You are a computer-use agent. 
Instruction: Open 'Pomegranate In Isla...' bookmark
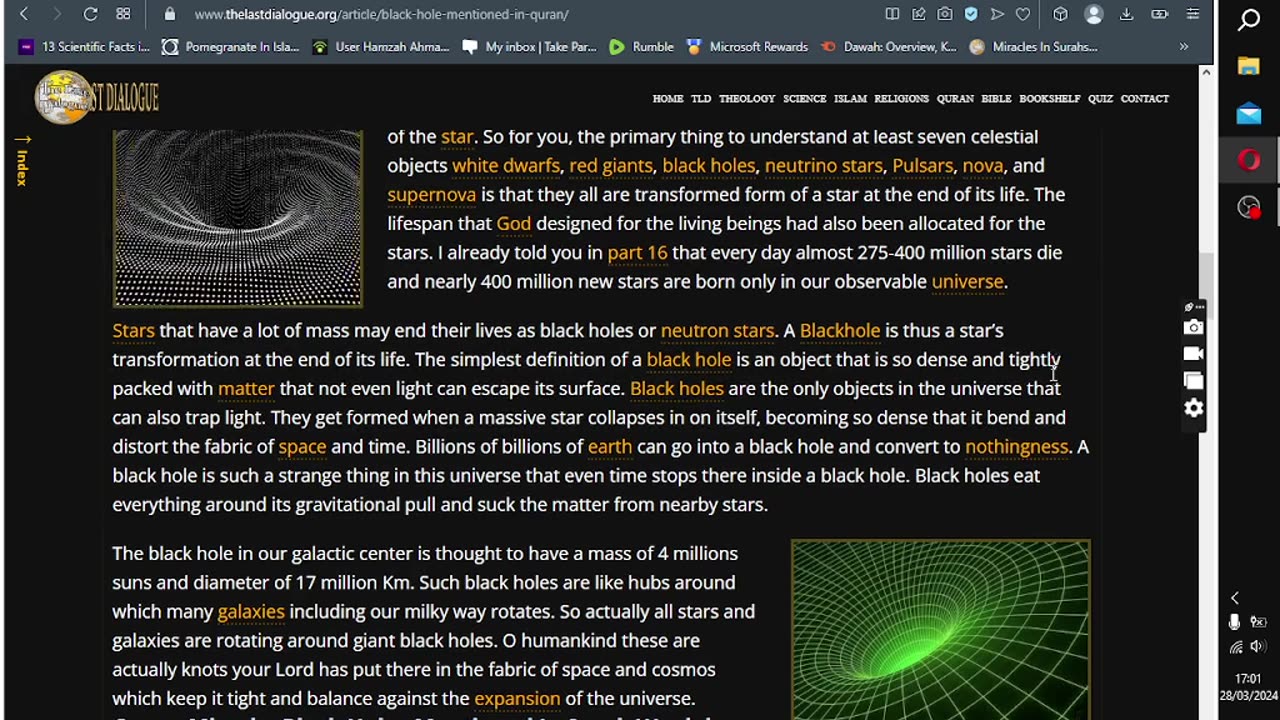coord(231,47)
